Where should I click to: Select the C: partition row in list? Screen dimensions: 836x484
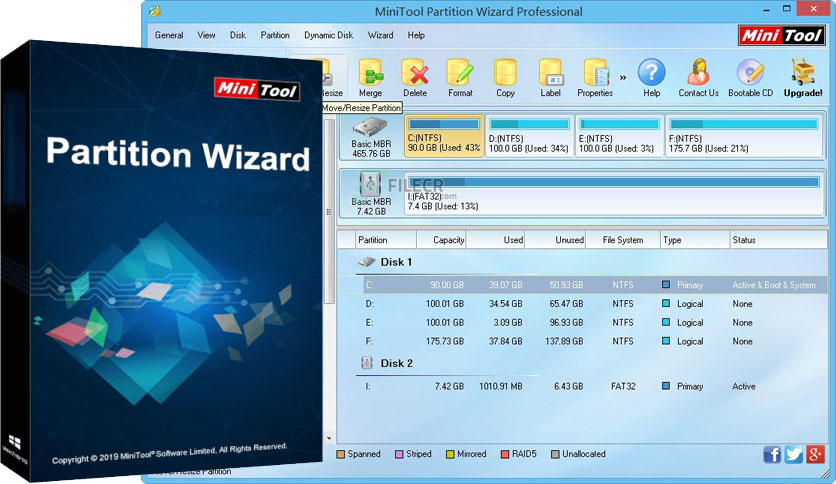tap(582, 285)
